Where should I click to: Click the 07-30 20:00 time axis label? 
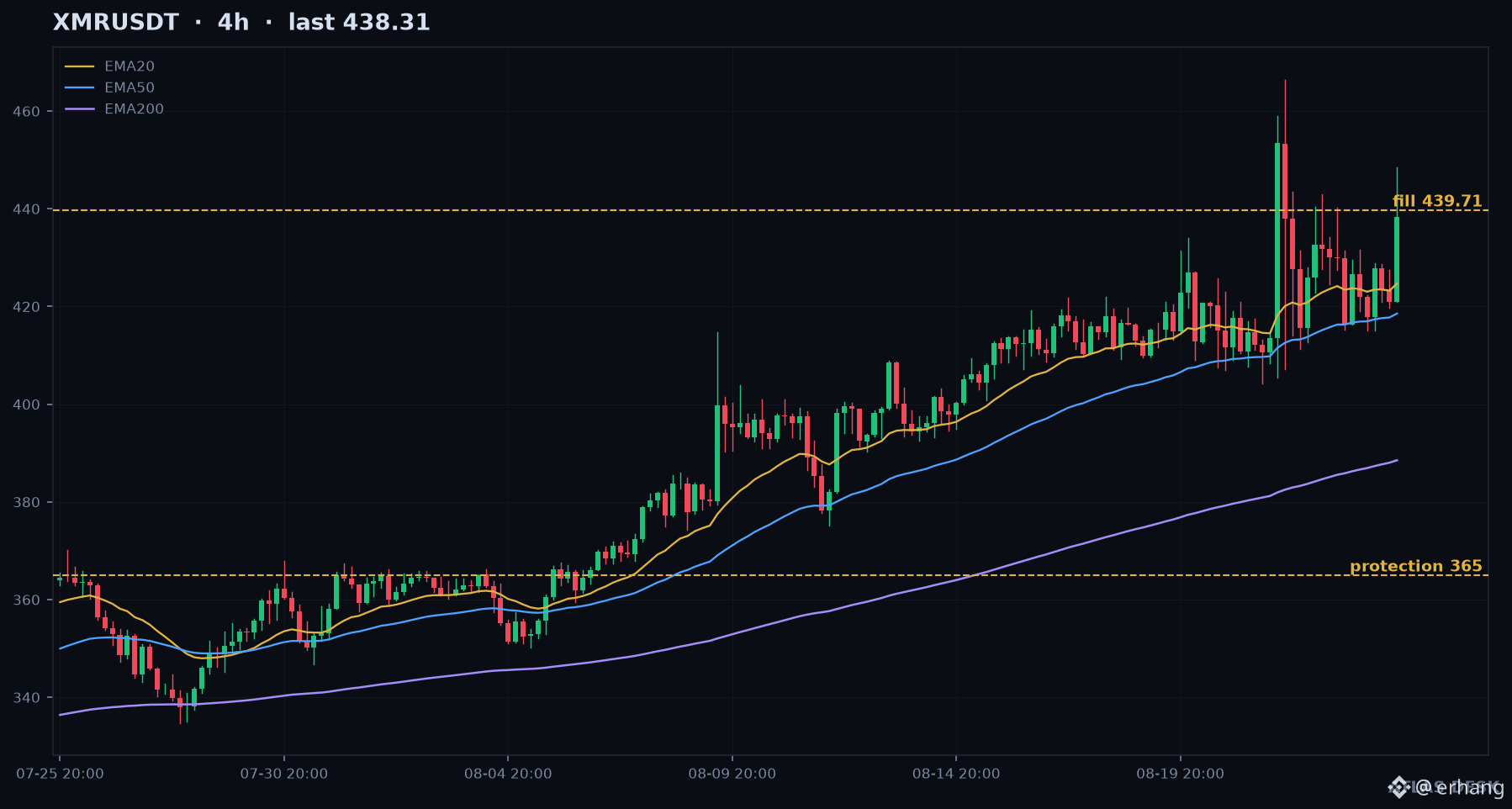284,774
